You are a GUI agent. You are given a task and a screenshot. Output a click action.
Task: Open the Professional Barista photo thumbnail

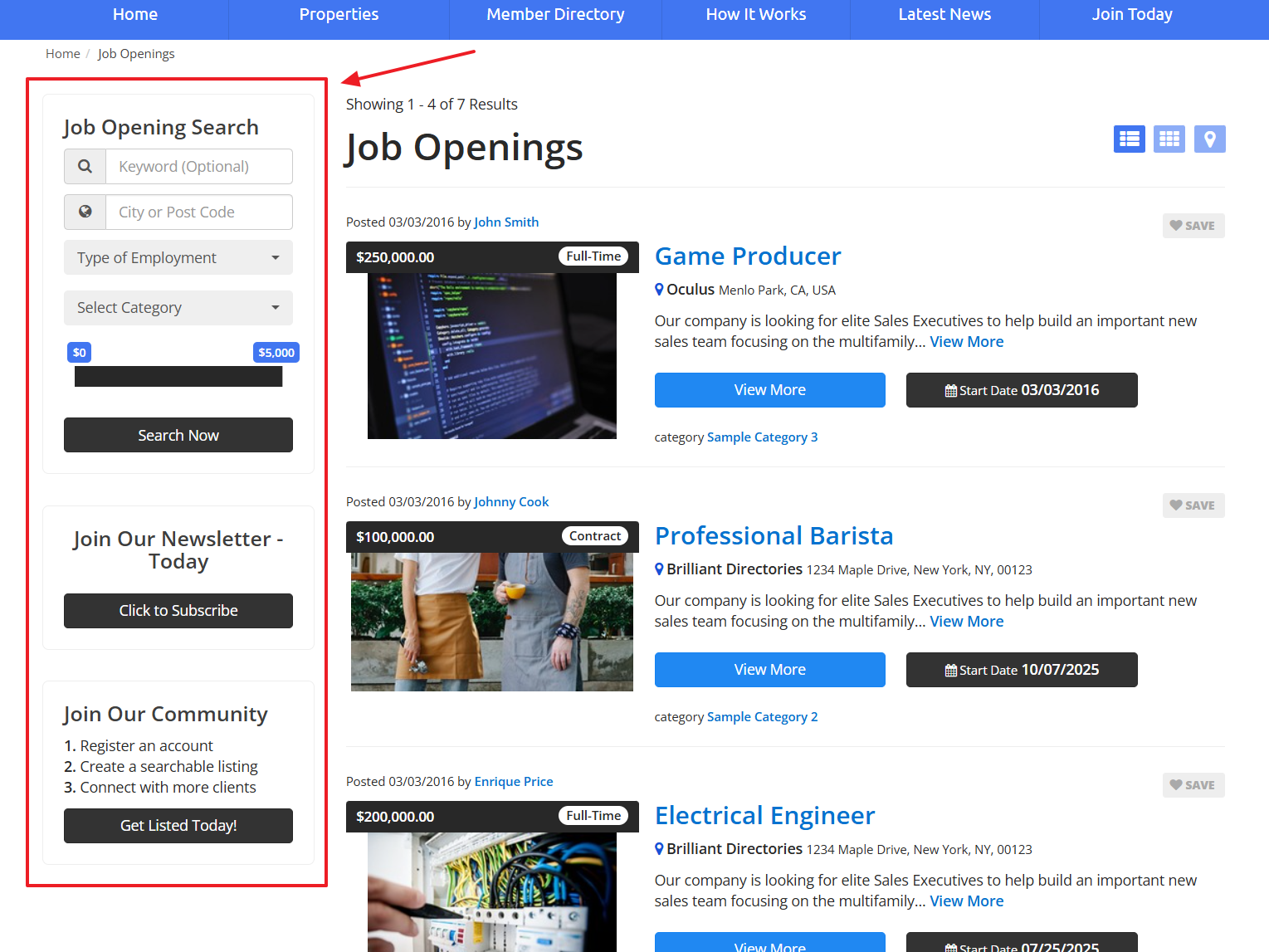[492, 622]
